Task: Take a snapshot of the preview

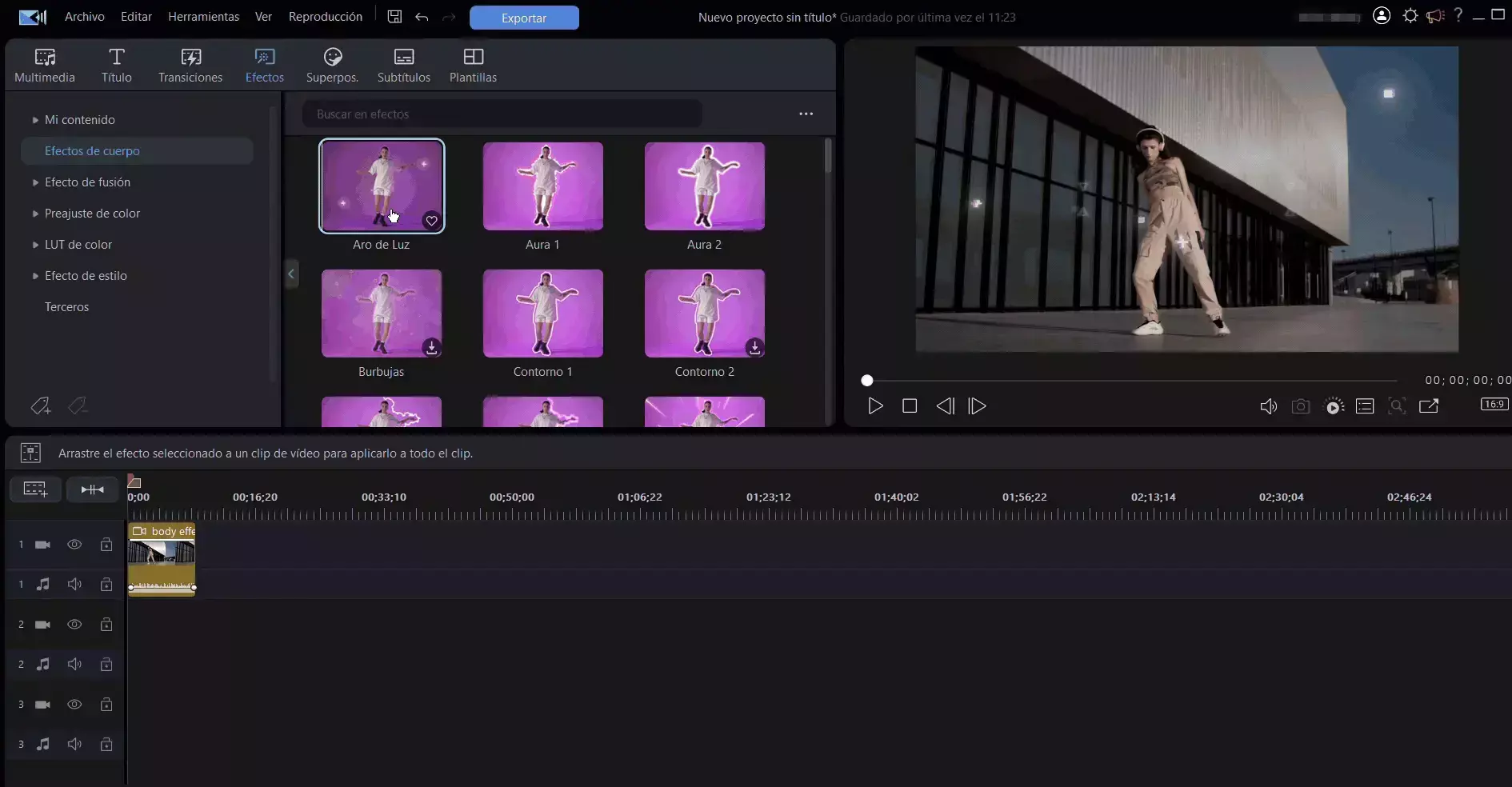Action: [1301, 406]
